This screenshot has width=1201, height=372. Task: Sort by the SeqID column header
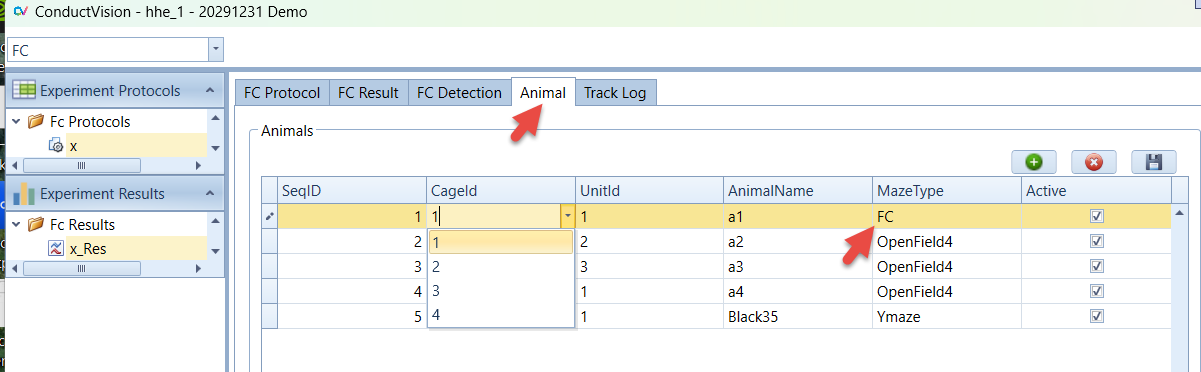(352, 190)
